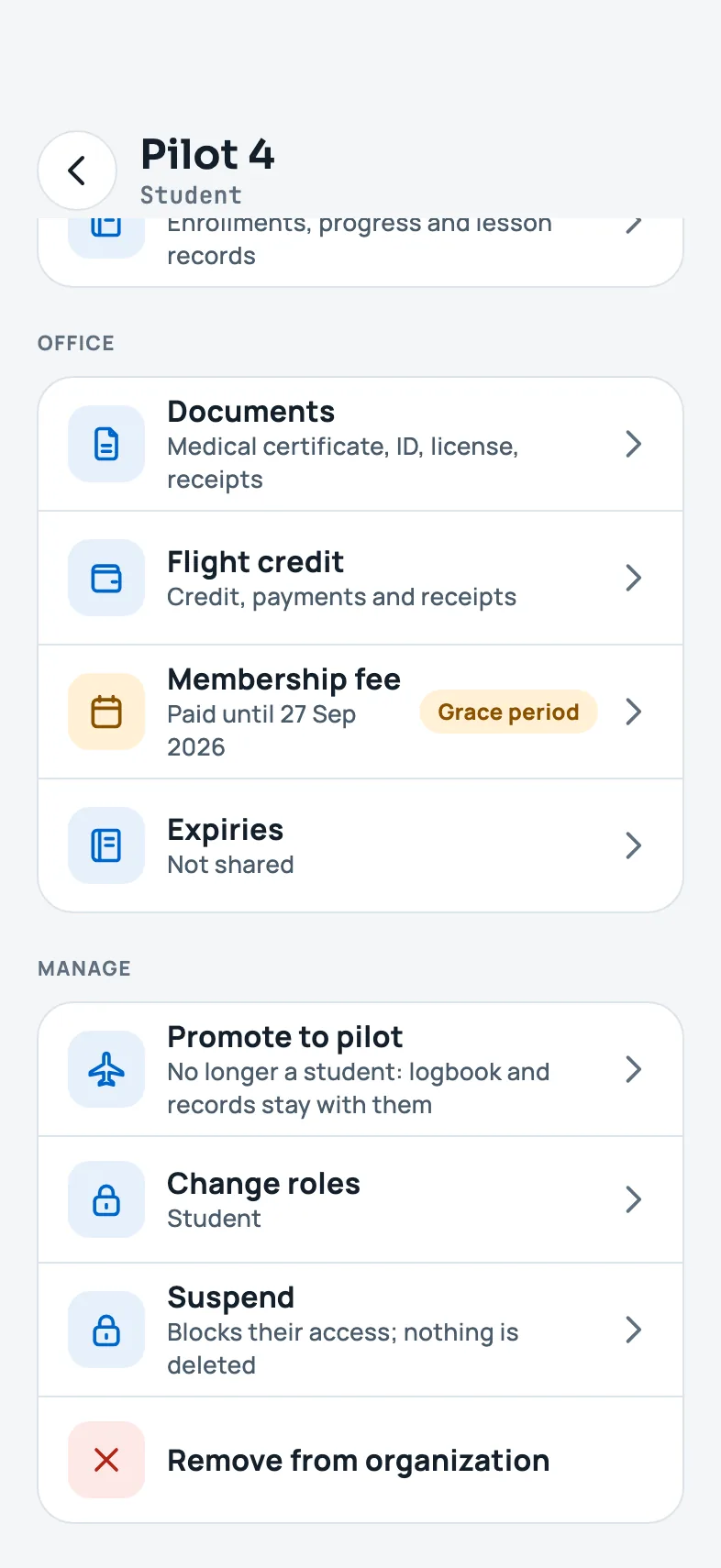Open Suspend via its chevron arrow
This screenshot has height=1568, width=721.
(633, 1330)
